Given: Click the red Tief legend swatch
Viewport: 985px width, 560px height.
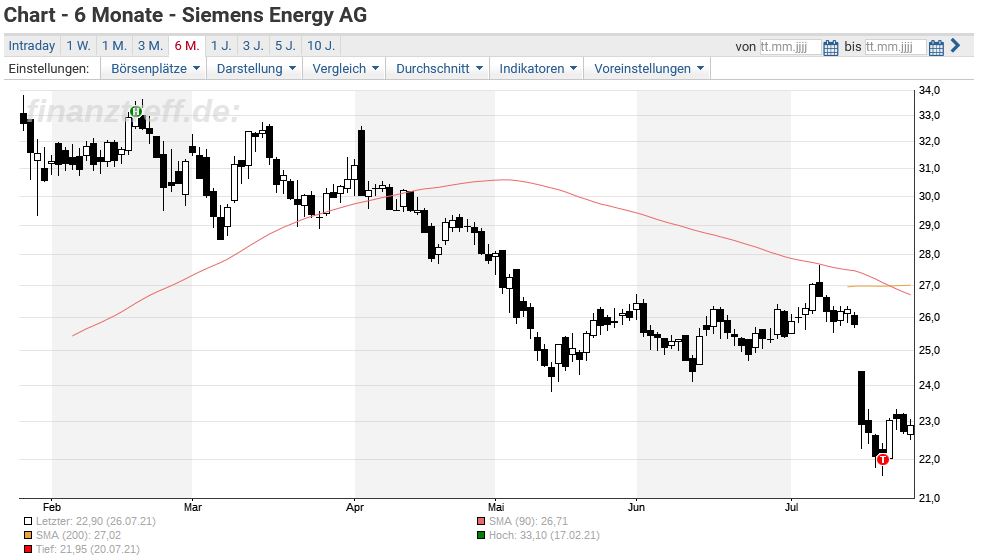Looking at the screenshot, I should (x=28, y=550).
